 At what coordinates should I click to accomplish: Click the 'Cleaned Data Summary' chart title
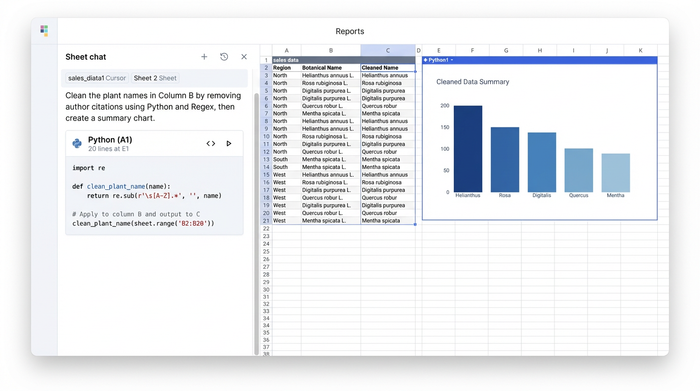click(472, 82)
